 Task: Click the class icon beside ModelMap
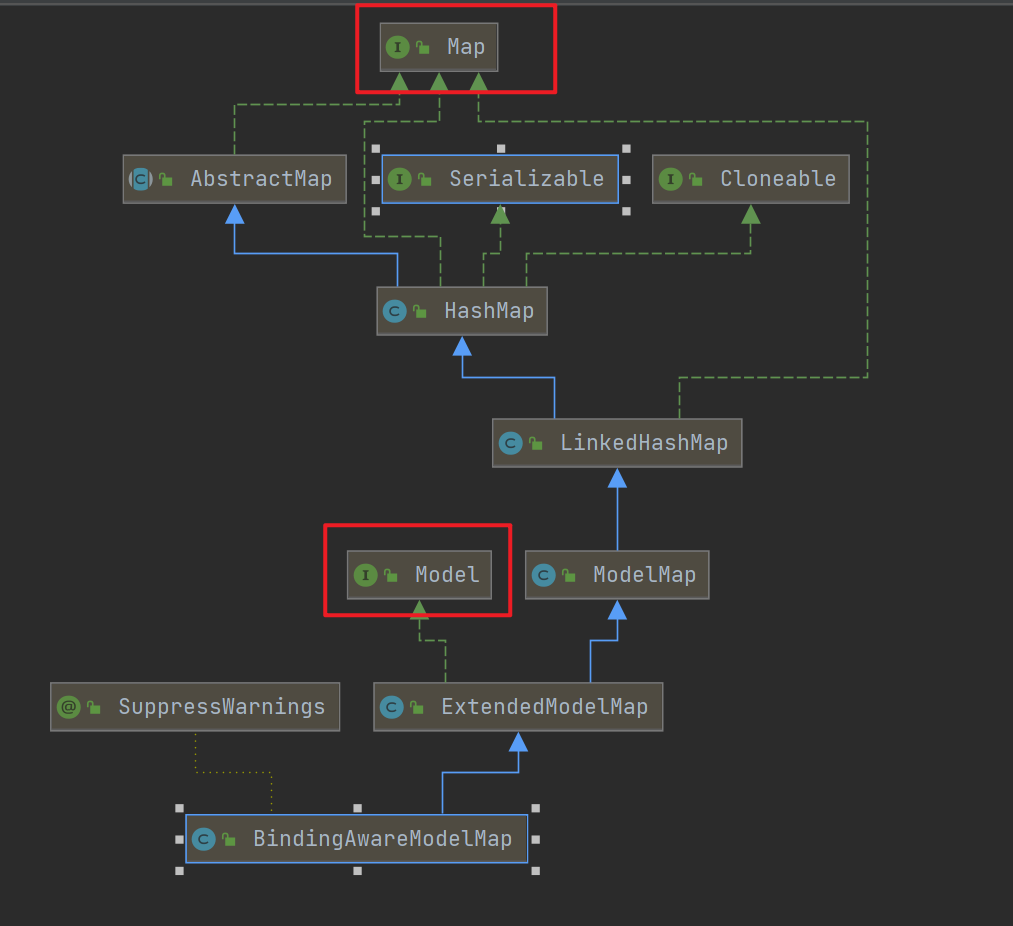pos(543,575)
